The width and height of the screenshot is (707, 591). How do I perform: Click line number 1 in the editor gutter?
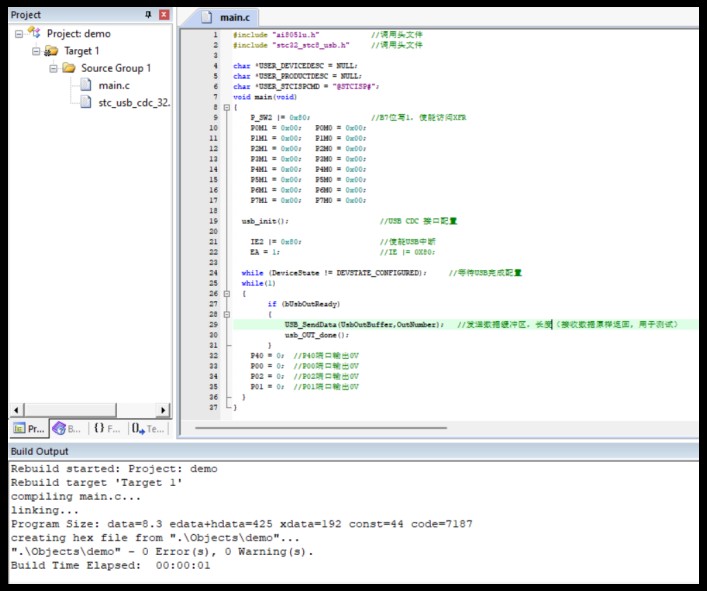pyautogui.click(x=215, y=35)
